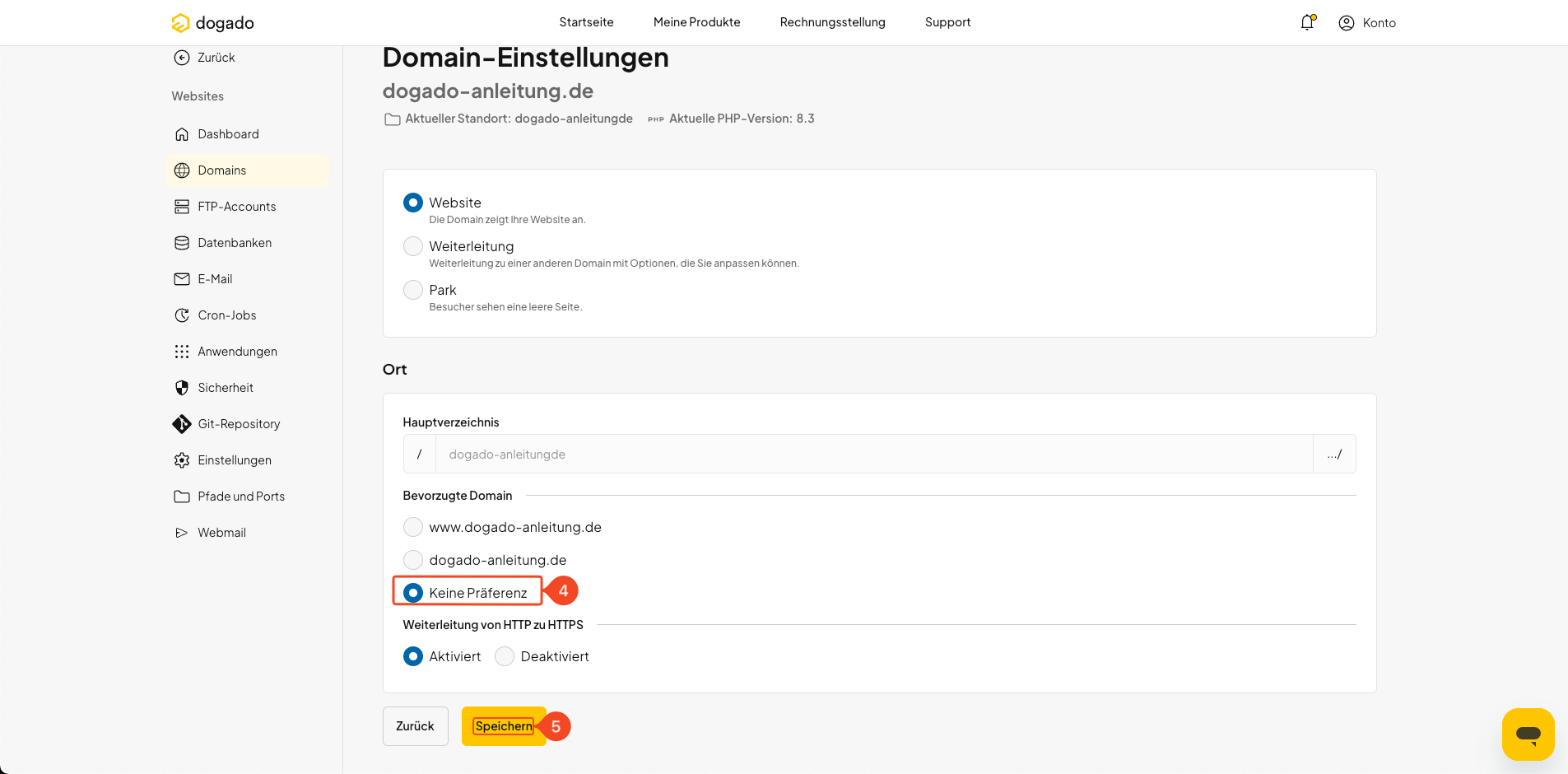Click the Einstellungen gear icon
The image size is (1568, 774).
[x=182, y=460]
